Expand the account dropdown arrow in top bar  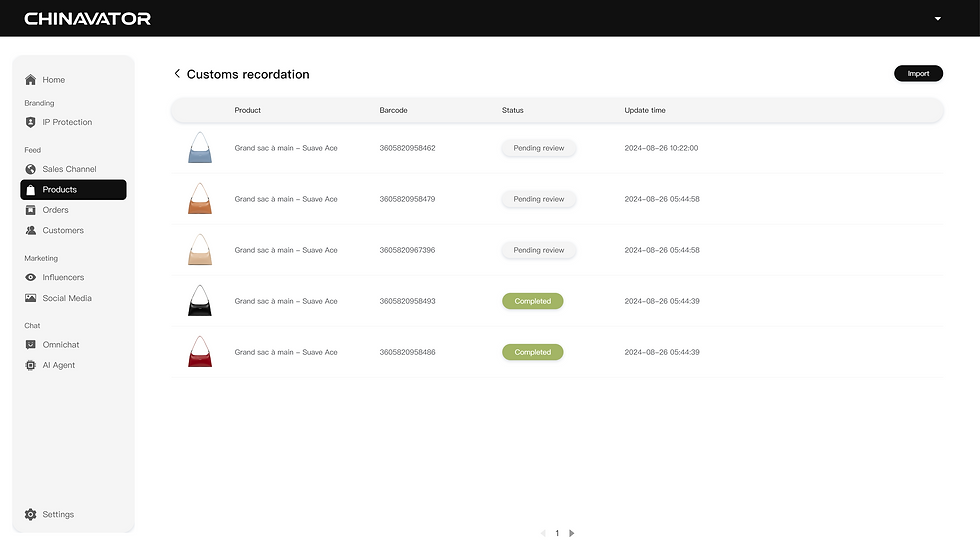[938, 19]
